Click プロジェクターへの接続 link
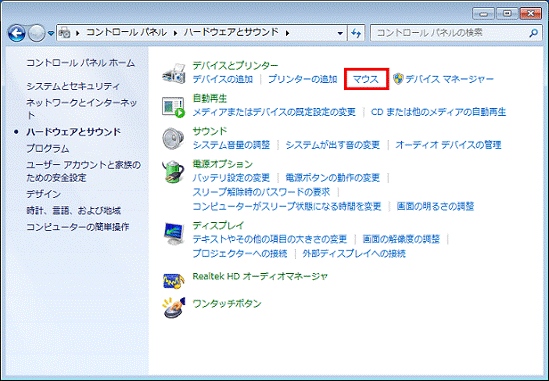This screenshot has width=549, height=381. pos(240,254)
